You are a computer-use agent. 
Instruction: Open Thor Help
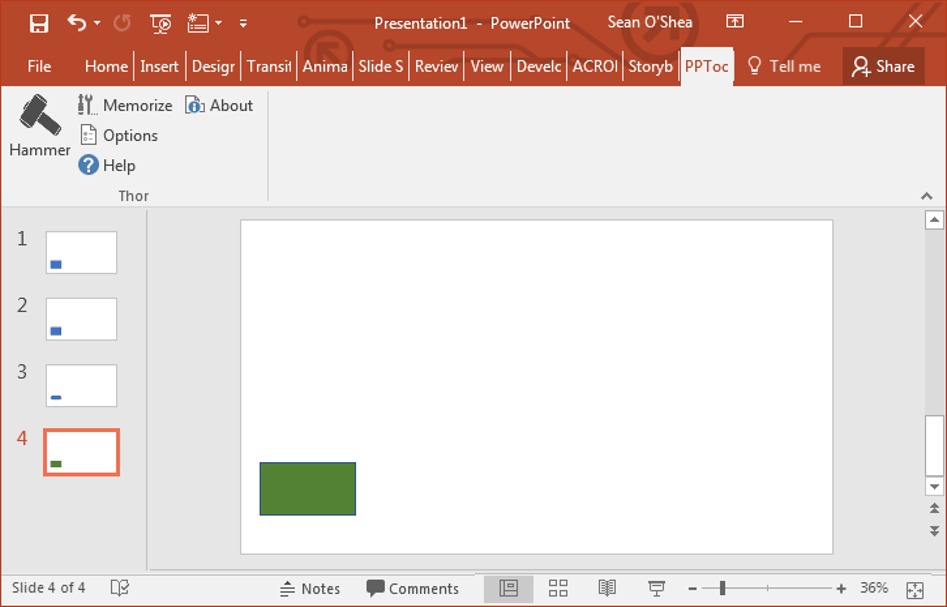tap(107, 165)
